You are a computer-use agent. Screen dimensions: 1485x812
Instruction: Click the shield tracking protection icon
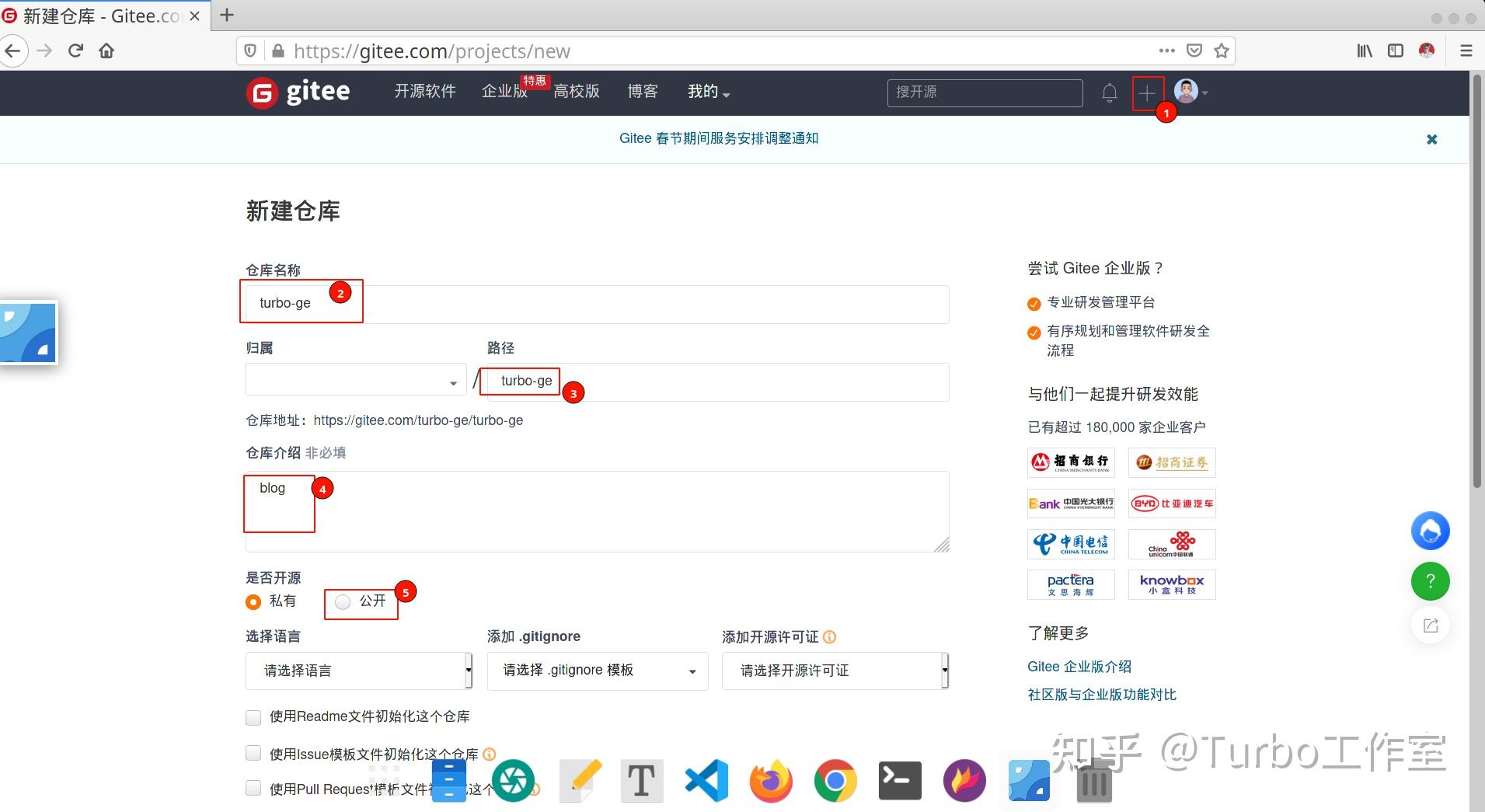[x=249, y=50]
